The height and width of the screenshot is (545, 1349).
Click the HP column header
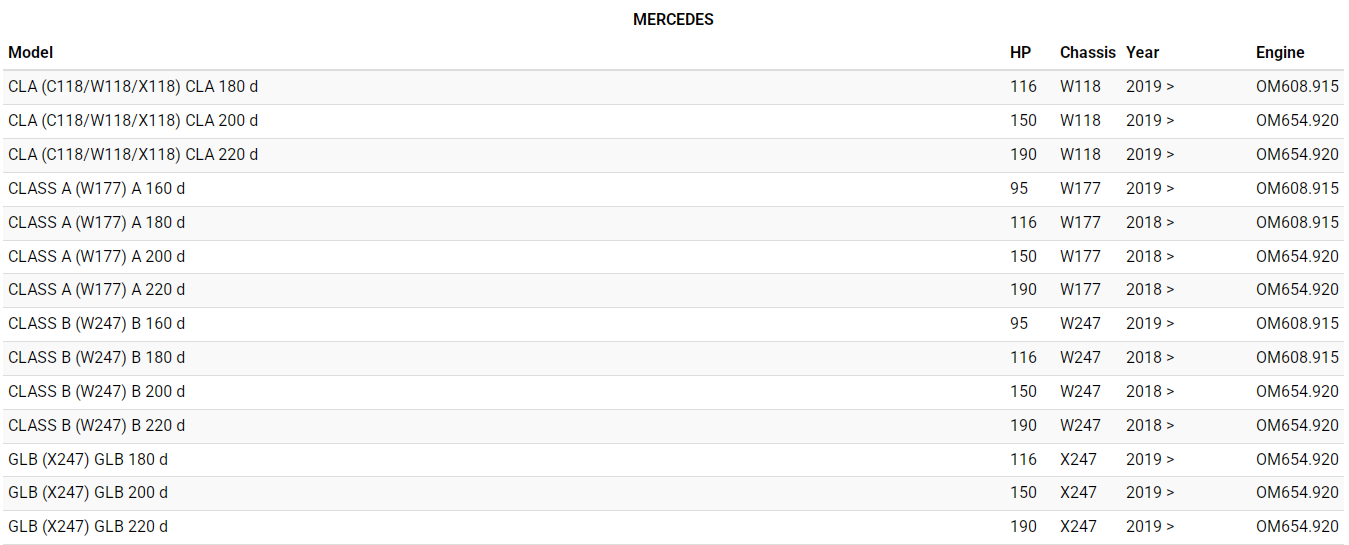coord(1020,52)
